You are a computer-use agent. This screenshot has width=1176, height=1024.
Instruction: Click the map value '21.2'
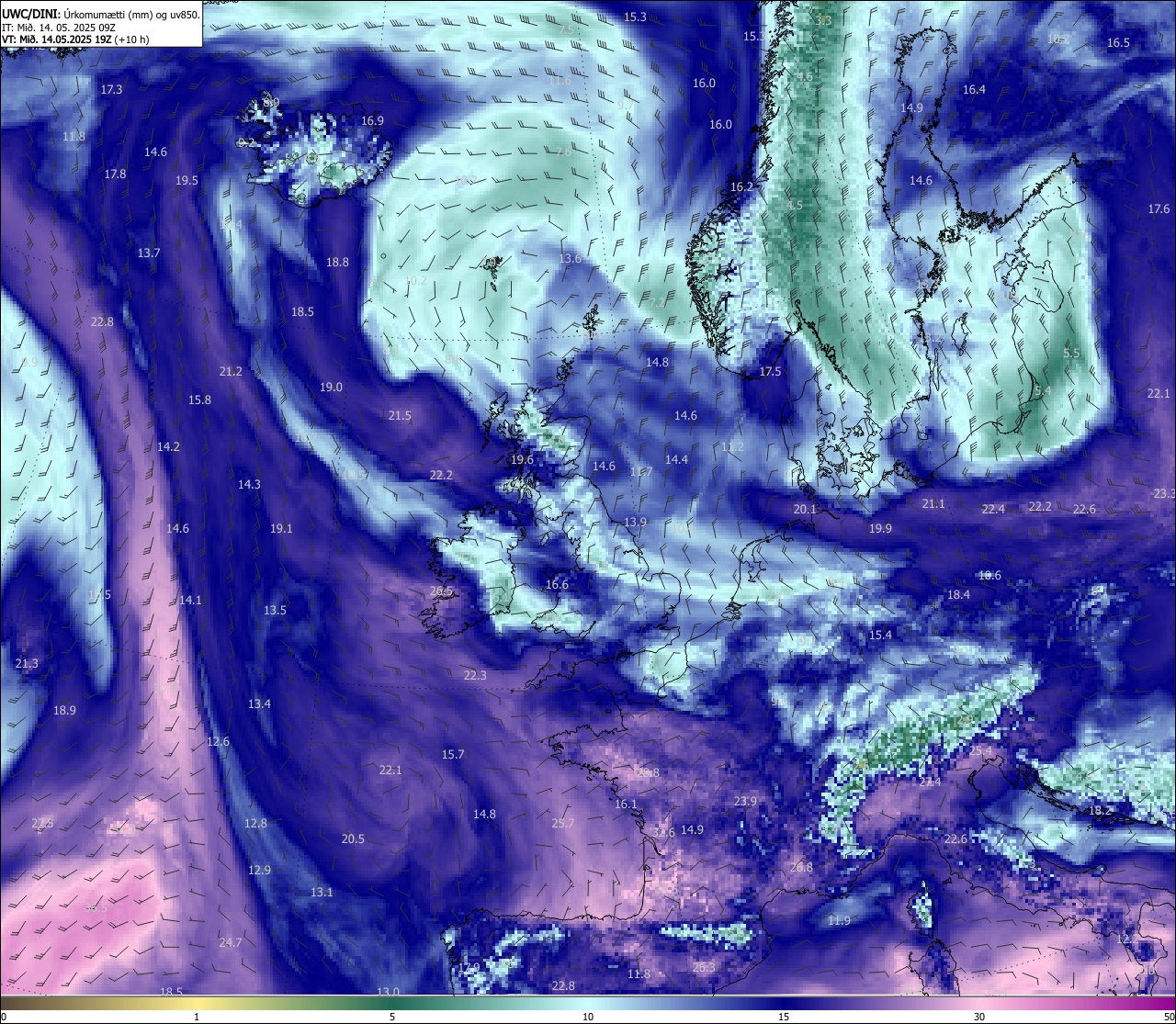(231, 371)
